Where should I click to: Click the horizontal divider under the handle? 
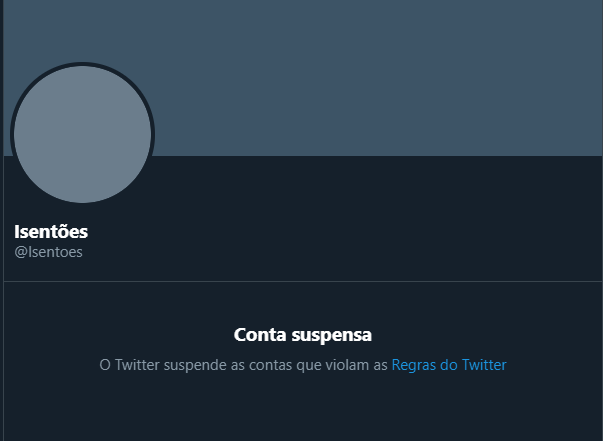(303, 281)
